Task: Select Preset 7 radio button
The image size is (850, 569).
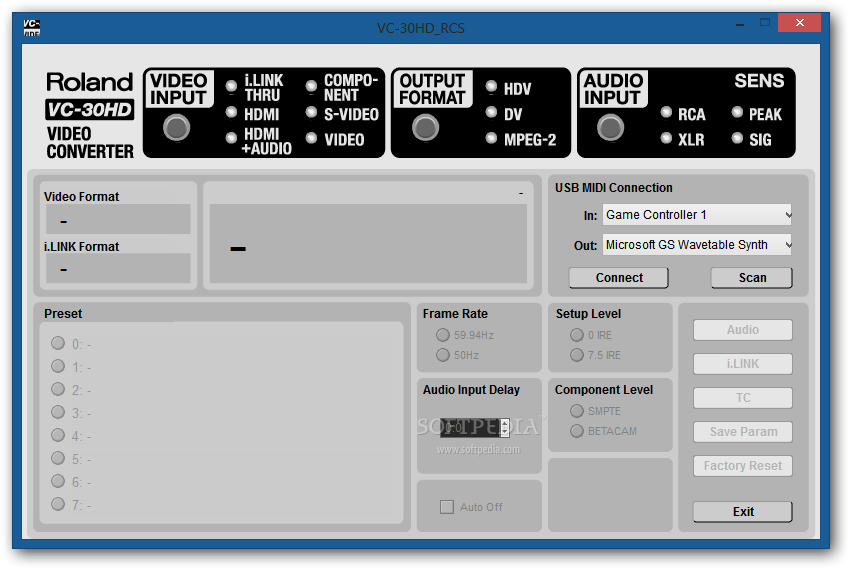Action: (58, 504)
